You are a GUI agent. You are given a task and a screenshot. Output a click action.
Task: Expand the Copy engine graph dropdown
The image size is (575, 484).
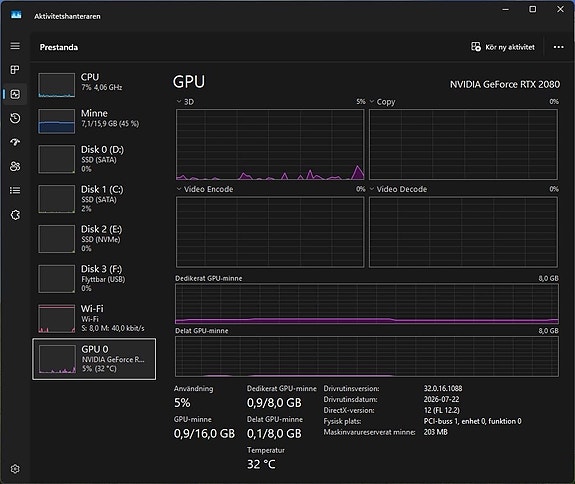point(372,102)
